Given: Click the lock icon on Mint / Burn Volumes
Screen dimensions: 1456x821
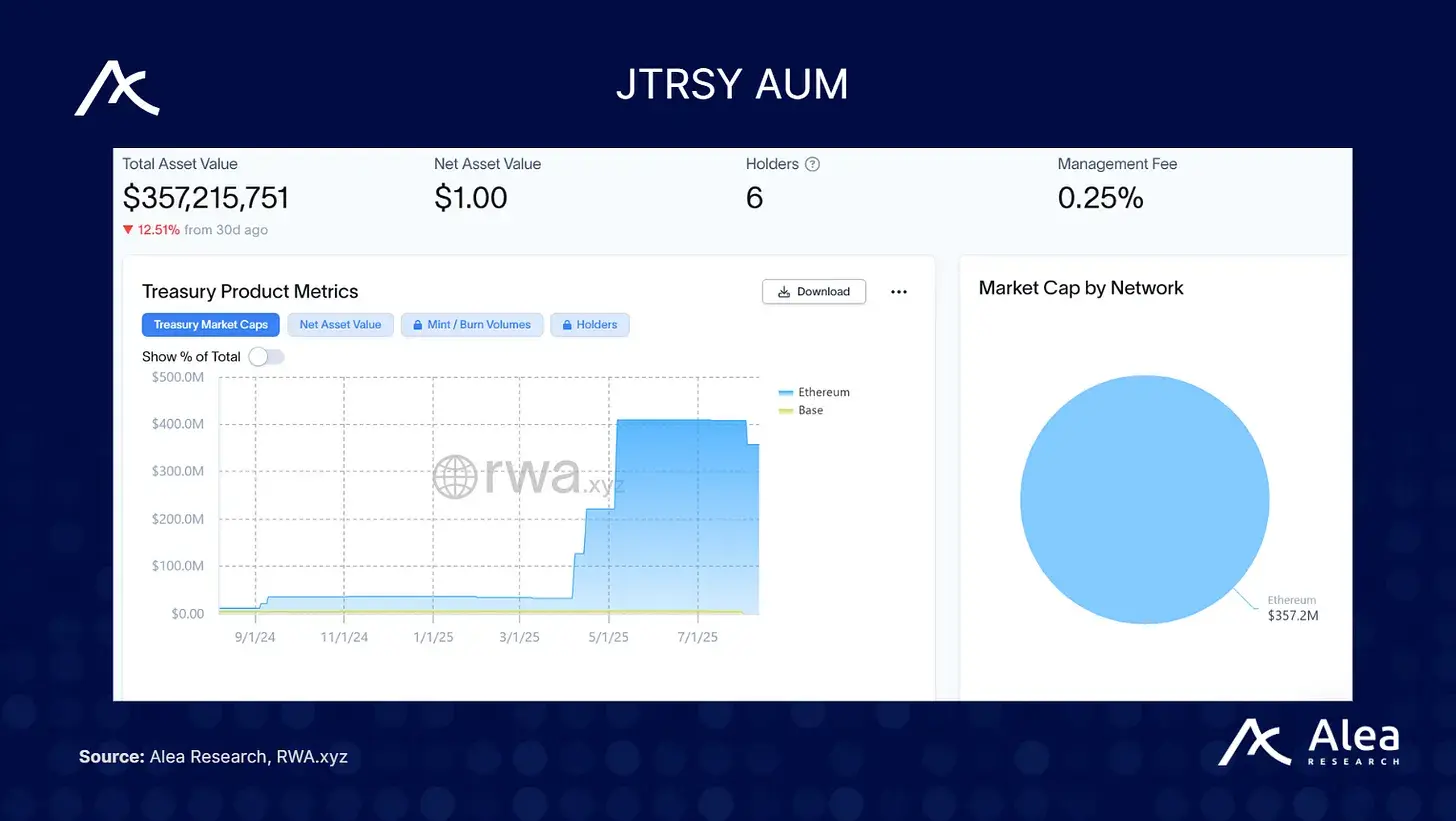Looking at the screenshot, I should pyautogui.click(x=416, y=325).
